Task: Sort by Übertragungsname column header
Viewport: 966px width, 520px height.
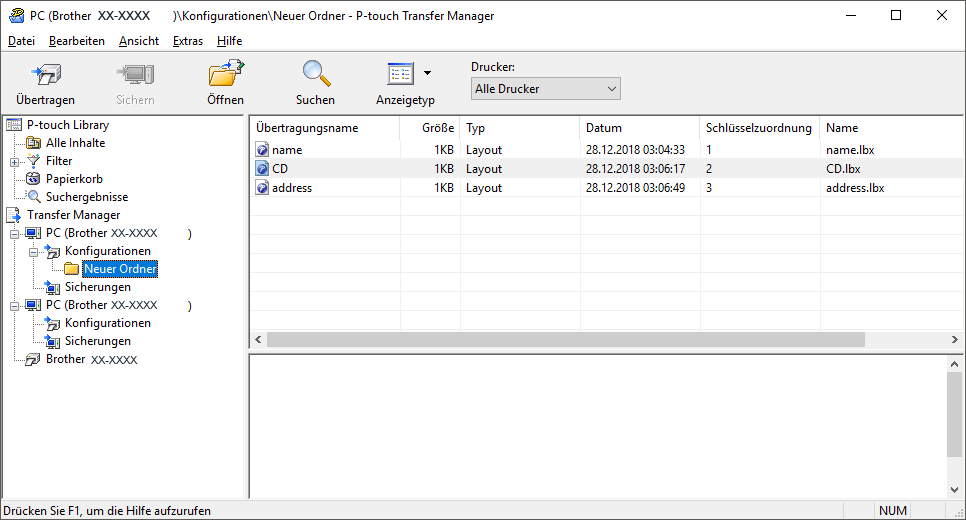Action: pos(324,128)
